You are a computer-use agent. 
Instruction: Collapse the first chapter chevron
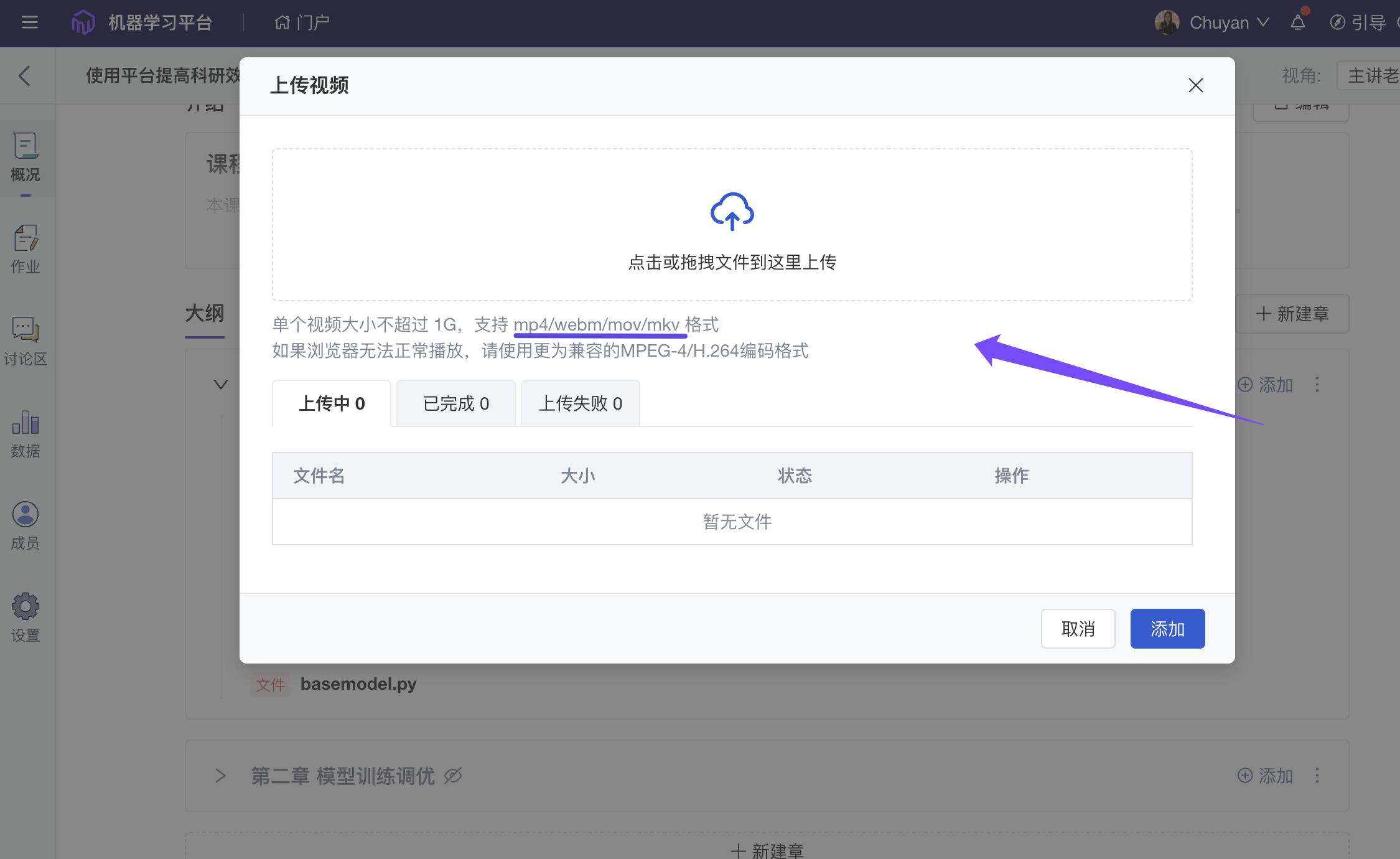pos(220,385)
